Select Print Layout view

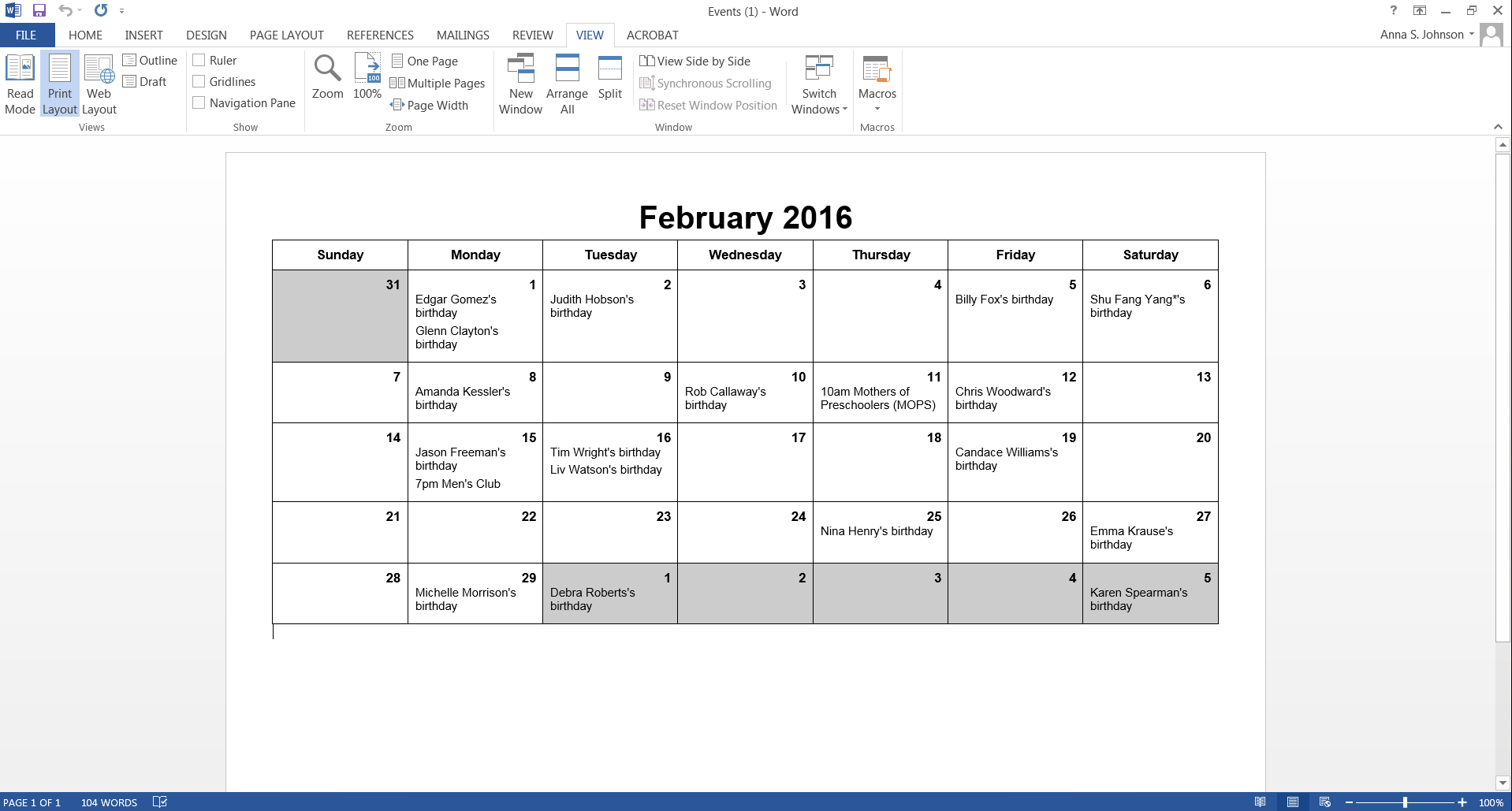(60, 84)
